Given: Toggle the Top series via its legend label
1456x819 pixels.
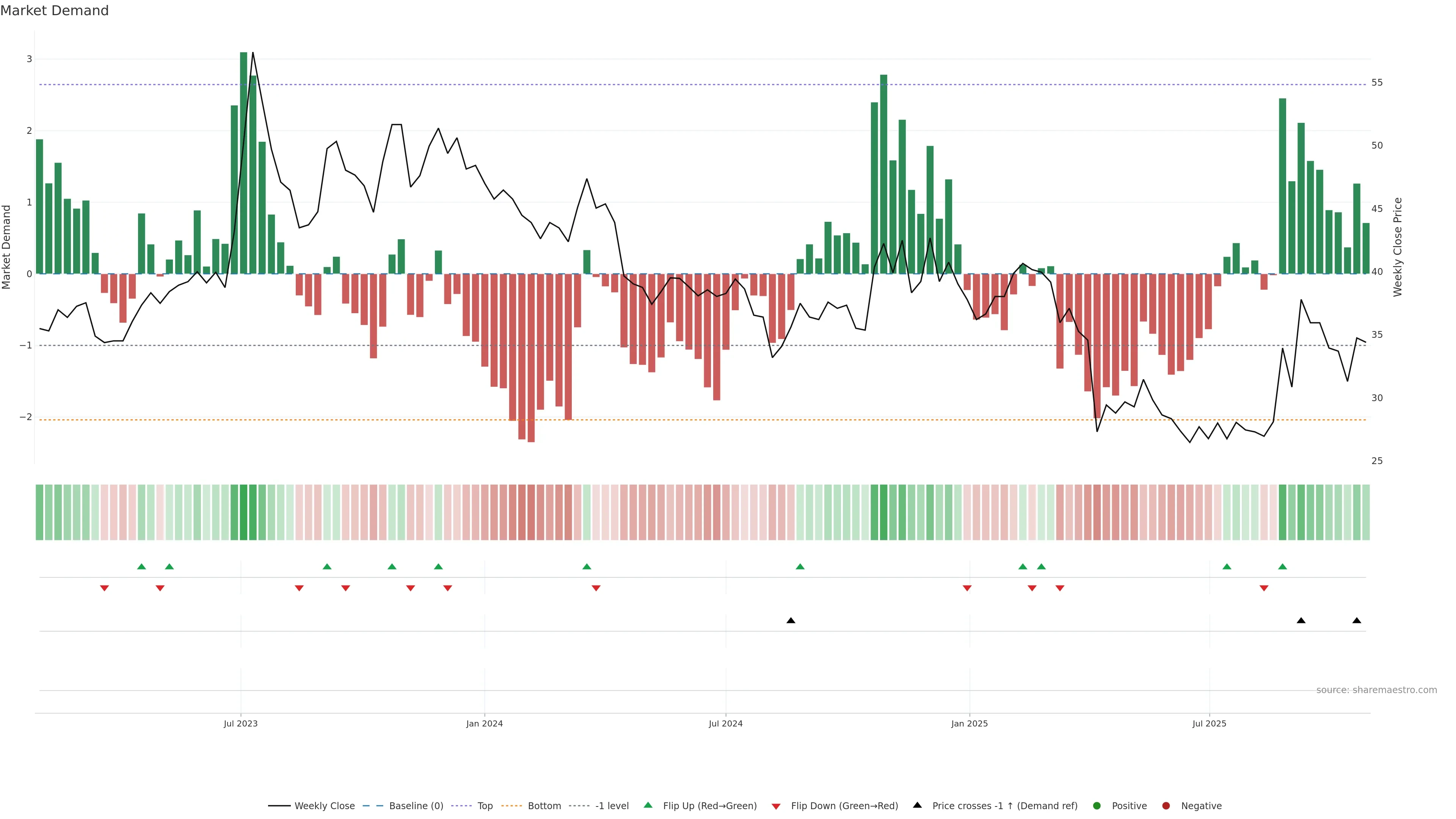Looking at the screenshot, I should click(485, 805).
